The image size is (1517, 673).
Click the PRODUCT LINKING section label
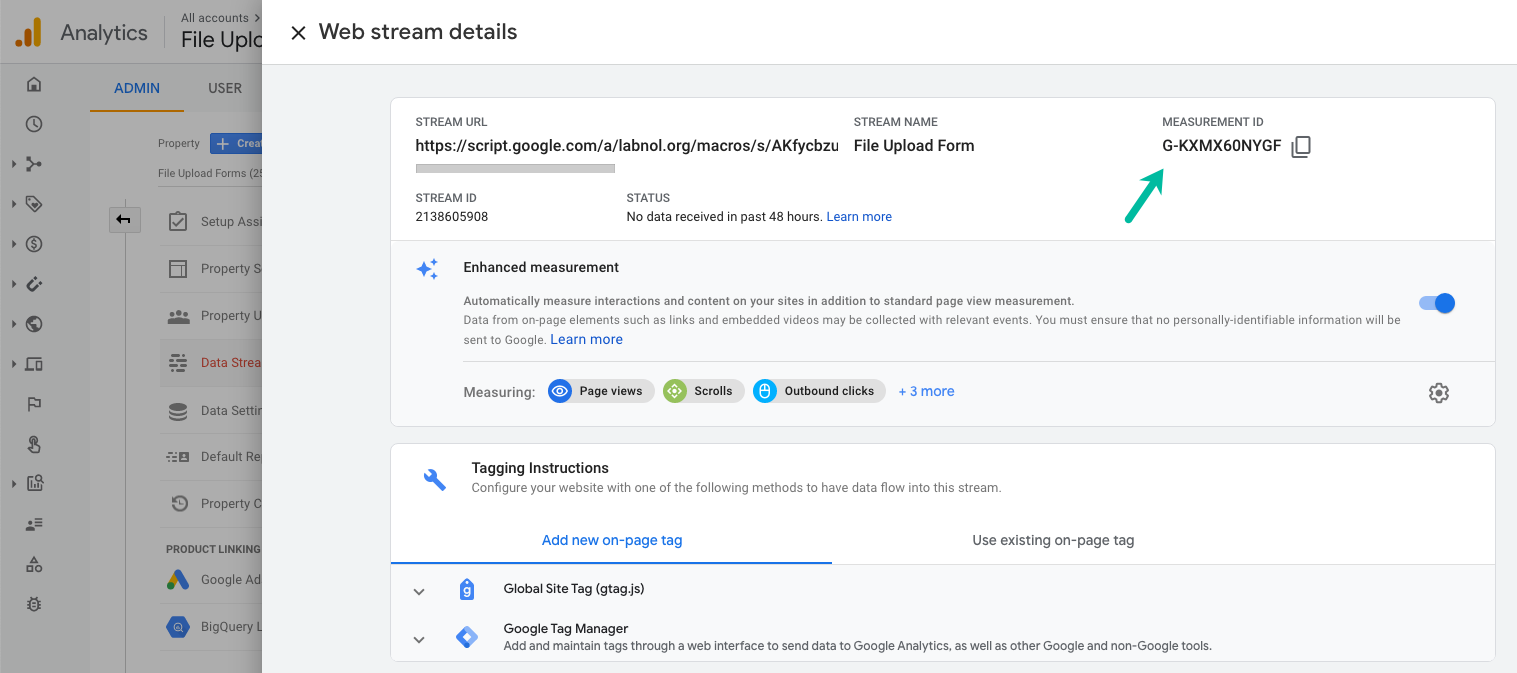[213, 549]
